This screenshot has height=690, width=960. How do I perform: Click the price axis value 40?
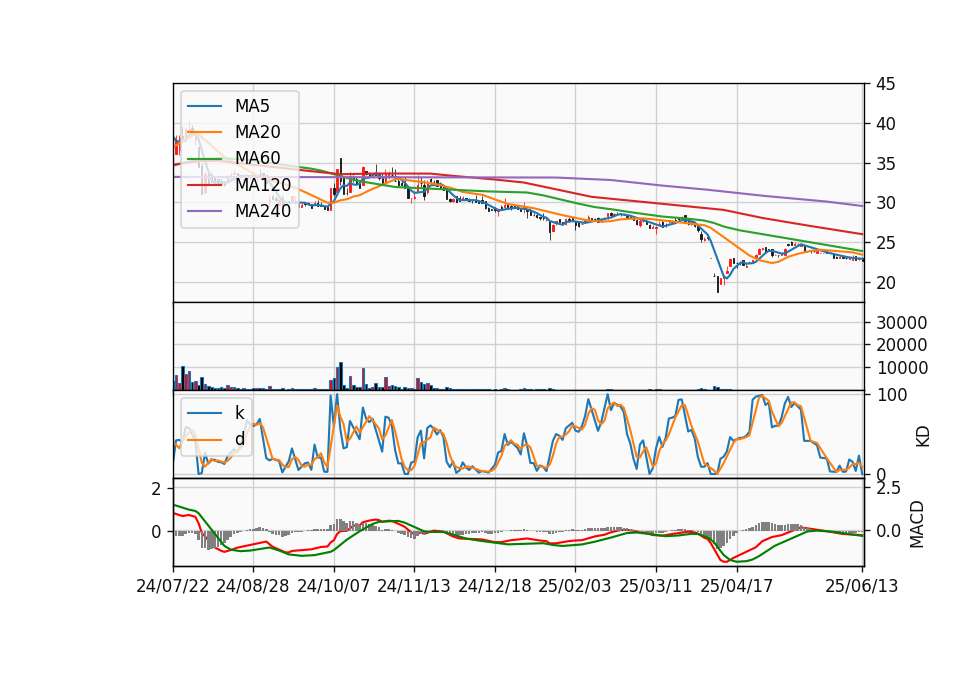click(x=885, y=124)
